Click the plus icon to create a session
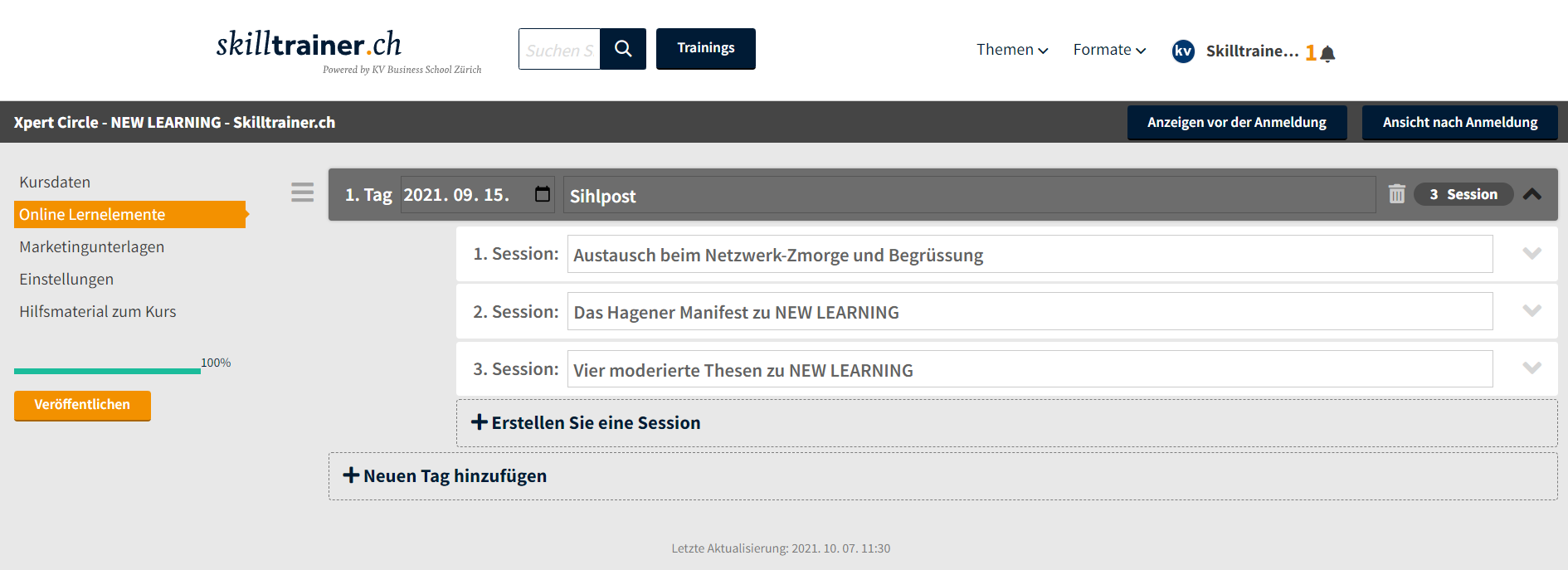Screen dimensions: 1568x570 [x=480, y=421]
